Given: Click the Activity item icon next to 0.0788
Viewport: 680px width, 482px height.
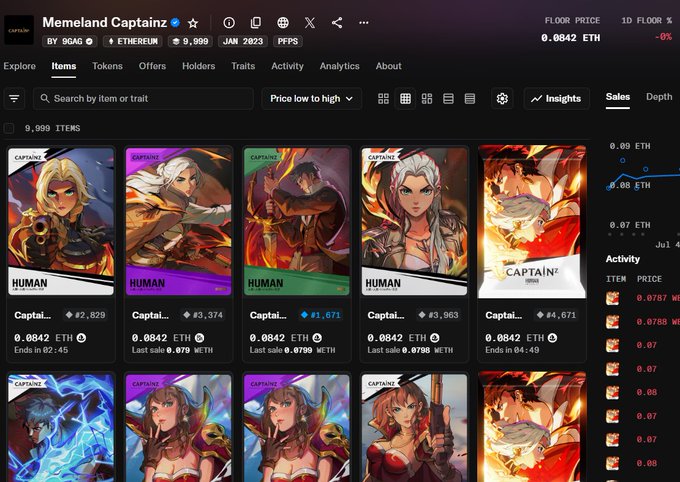Looking at the screenshot, I should 612,321.
